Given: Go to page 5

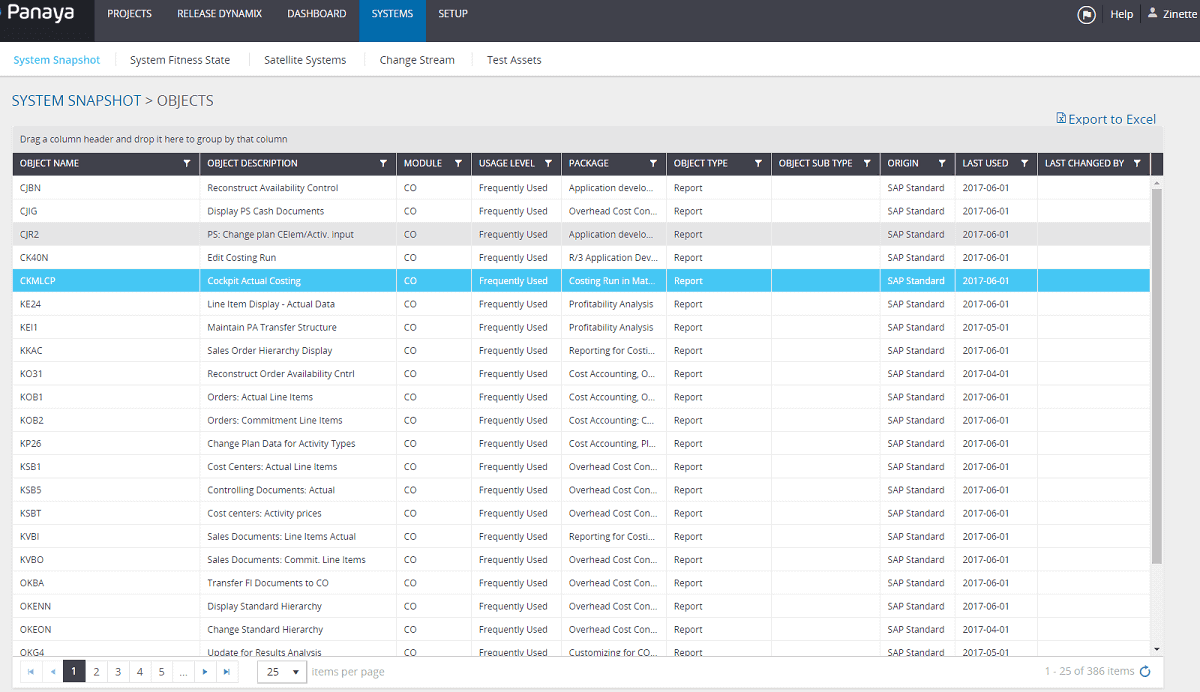Looking at the screenshot, I should [161, 672].
